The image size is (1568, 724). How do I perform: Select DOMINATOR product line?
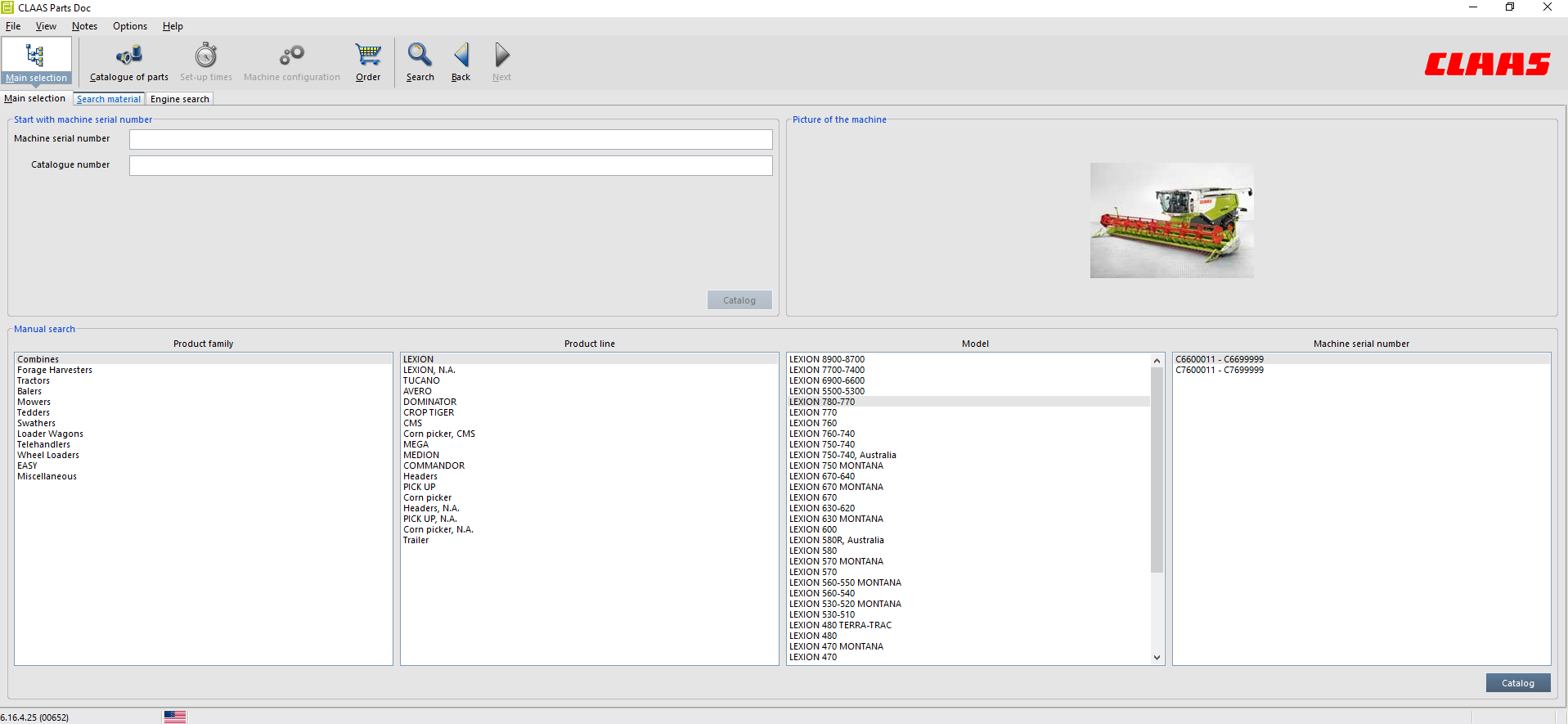[589, 402]
